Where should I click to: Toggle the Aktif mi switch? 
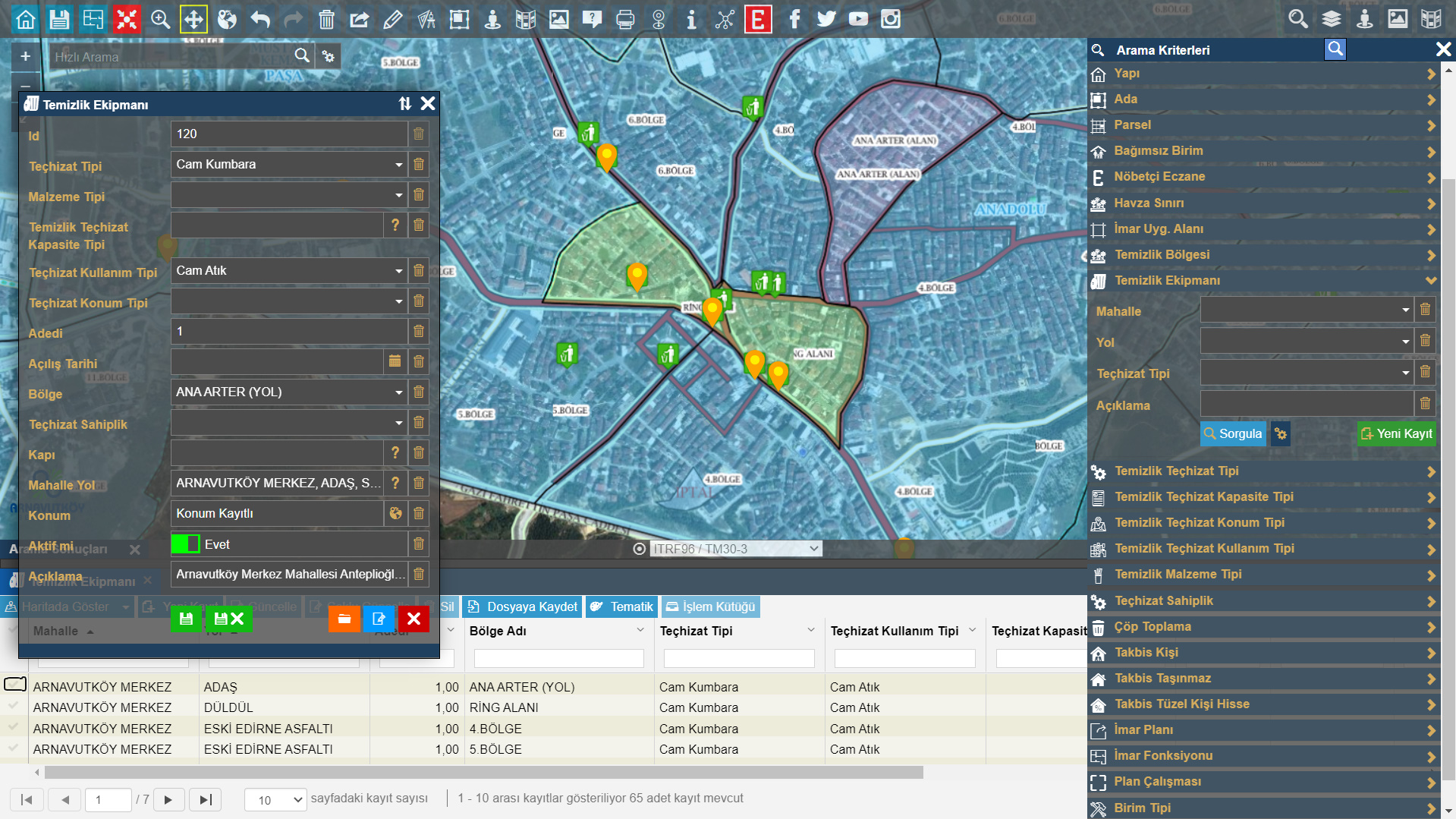coord(185,544)
